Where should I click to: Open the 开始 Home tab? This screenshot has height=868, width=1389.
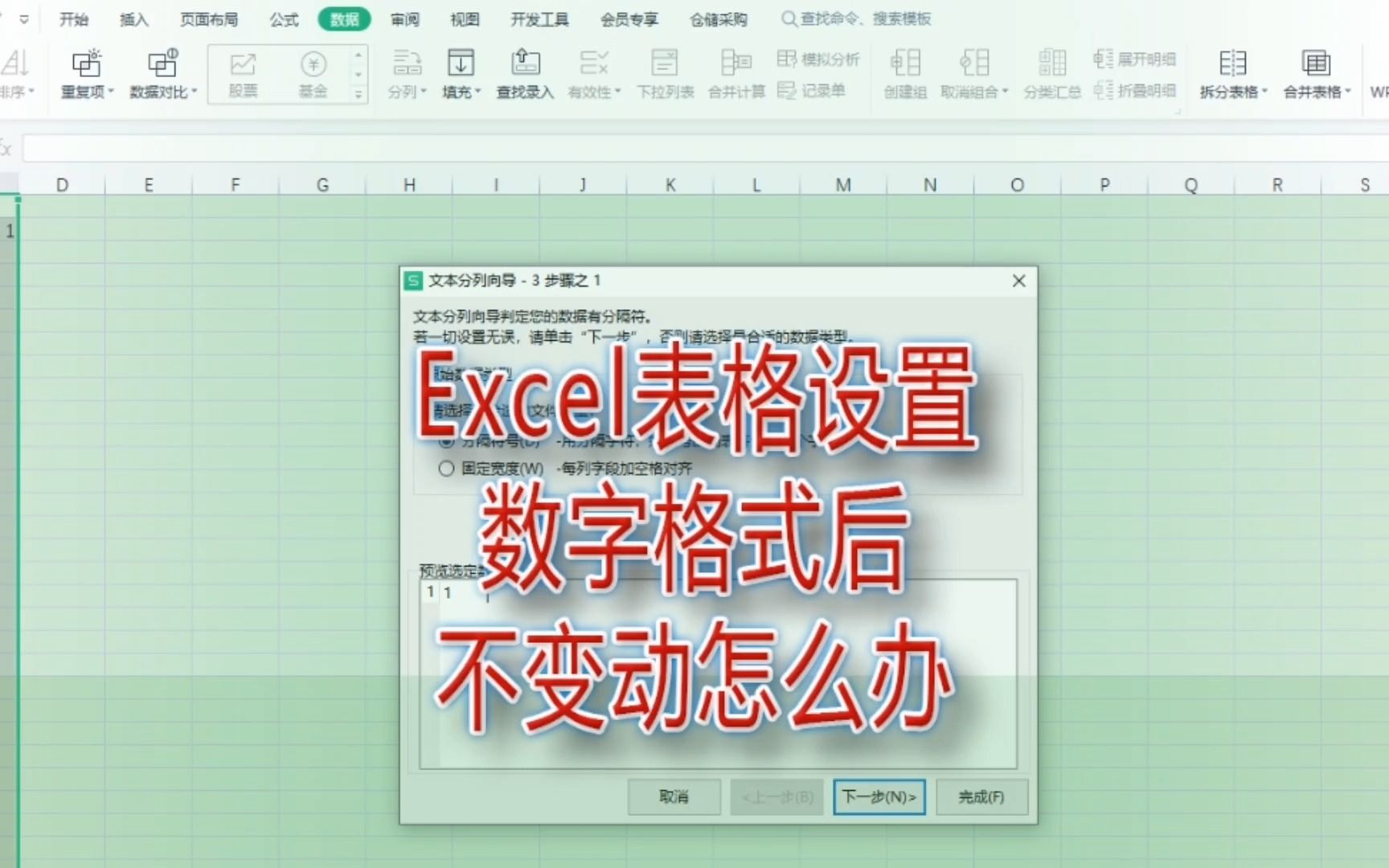(74, 19)
